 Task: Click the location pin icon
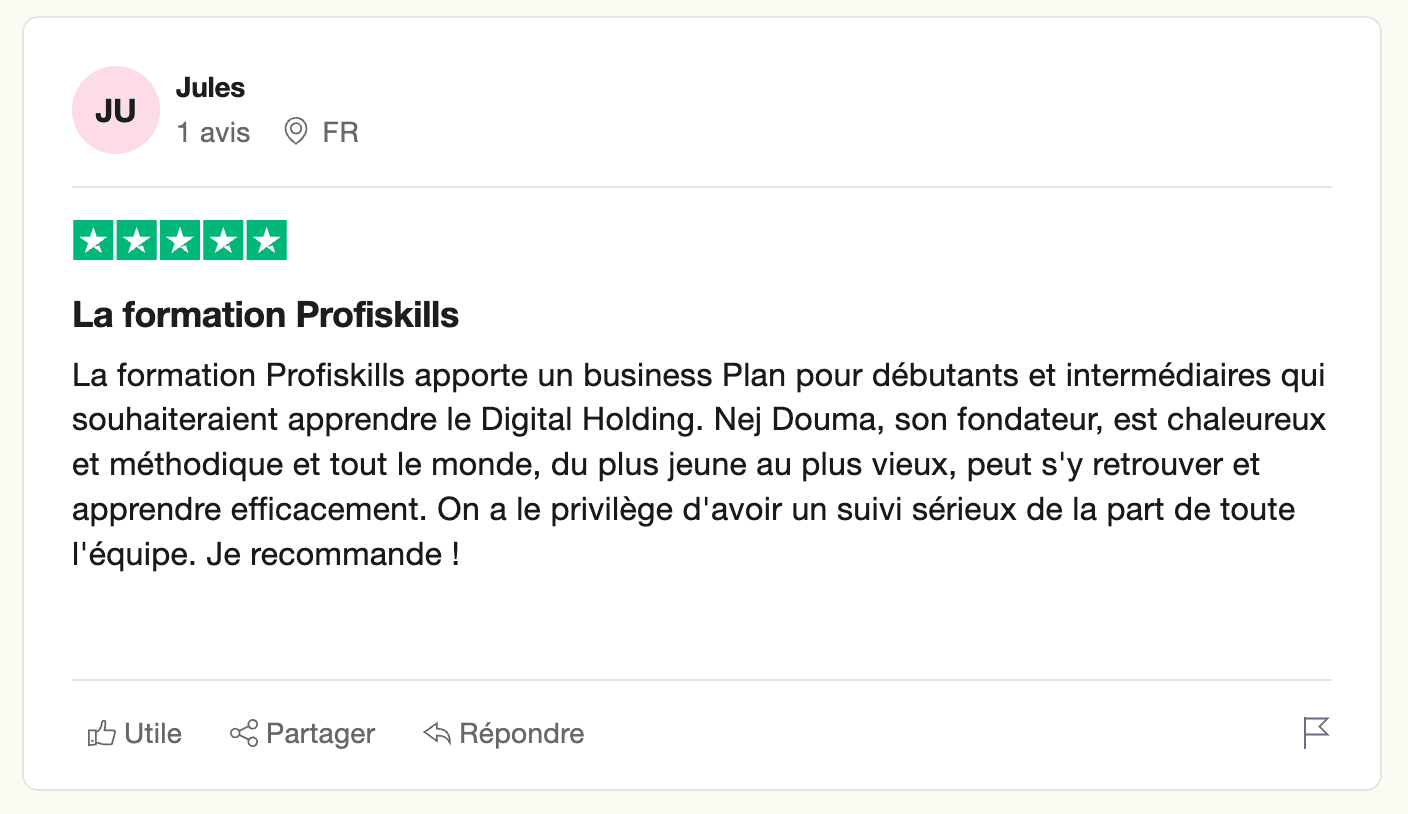pos(296,131)
